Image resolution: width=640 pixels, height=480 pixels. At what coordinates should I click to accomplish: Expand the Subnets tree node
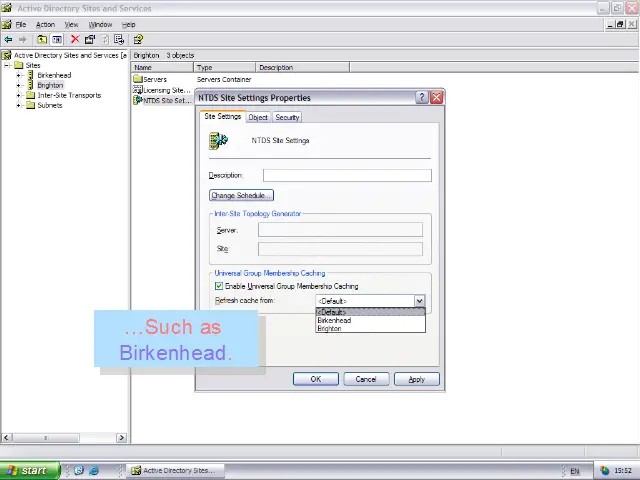click(x=18, y=105)
